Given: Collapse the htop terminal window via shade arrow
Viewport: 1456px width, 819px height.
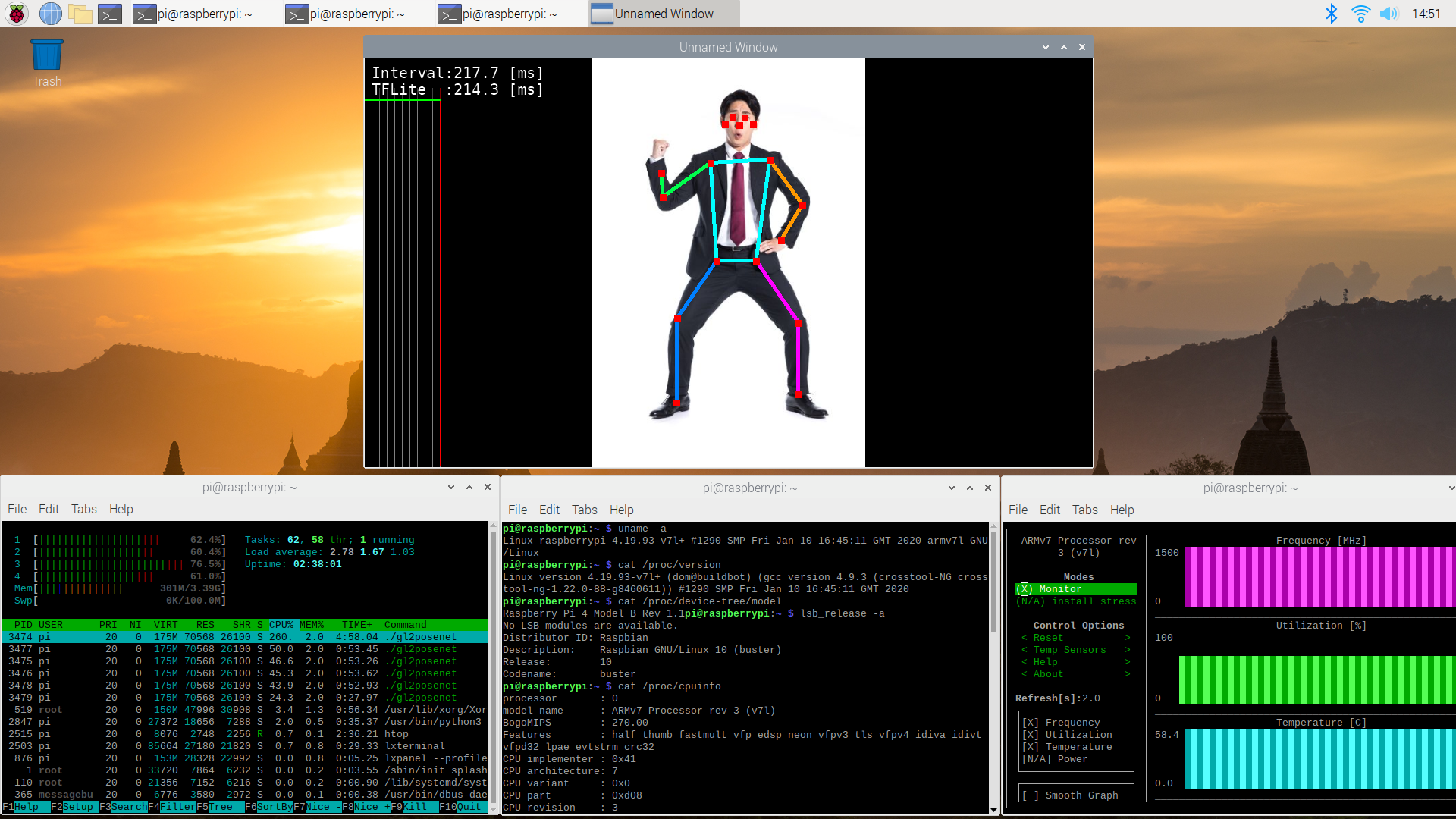Looking at the screenshot, I should click(x=450, y=487).
